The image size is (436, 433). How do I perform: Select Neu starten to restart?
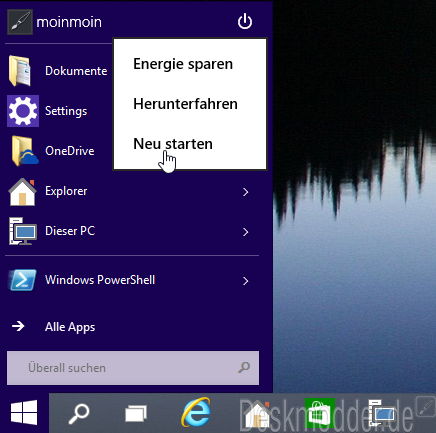coord(173,144)
